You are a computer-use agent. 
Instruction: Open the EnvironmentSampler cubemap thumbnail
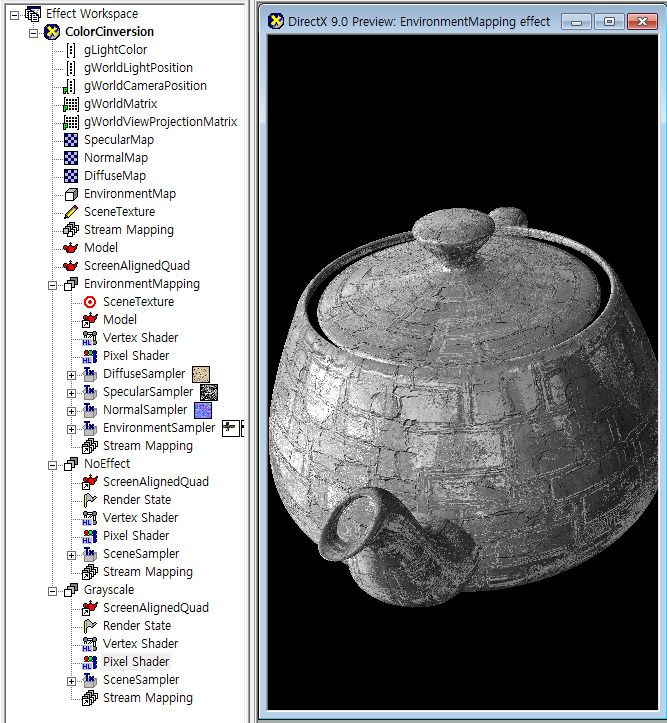point(233,428)
